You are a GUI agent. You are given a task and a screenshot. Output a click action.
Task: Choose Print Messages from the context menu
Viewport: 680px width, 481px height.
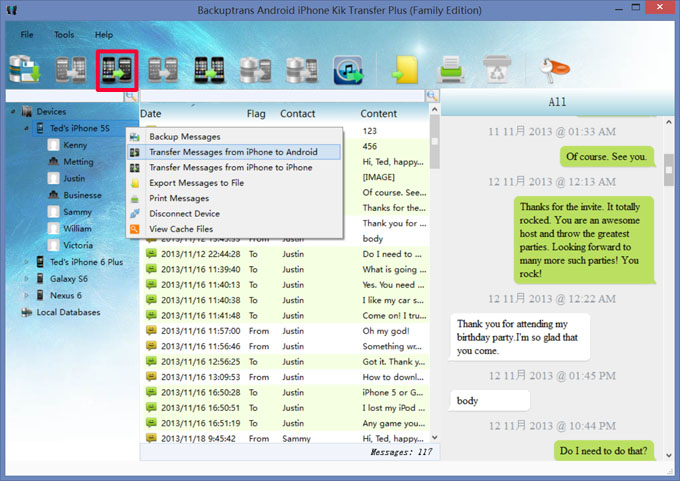(x=234, y=198)
